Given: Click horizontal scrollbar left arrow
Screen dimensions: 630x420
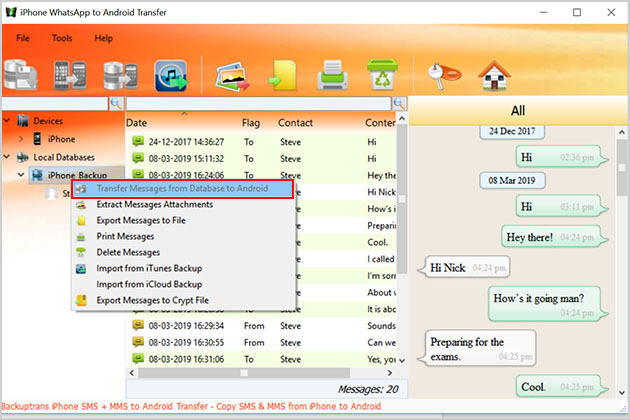Looking at the screenshot, I should click(x=132, y=373).
